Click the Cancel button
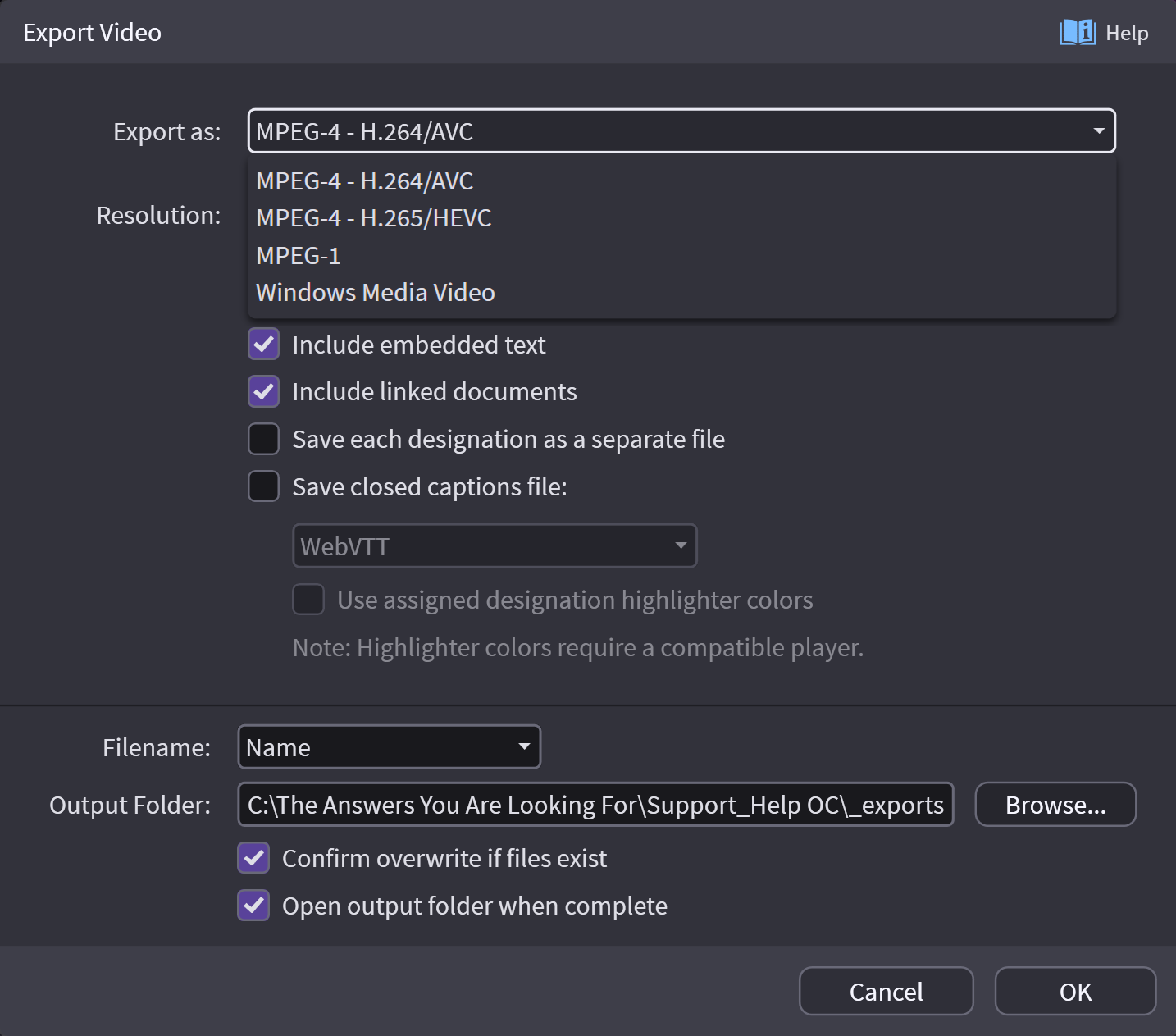1176x1036 pixels. (x=886, y=992)
